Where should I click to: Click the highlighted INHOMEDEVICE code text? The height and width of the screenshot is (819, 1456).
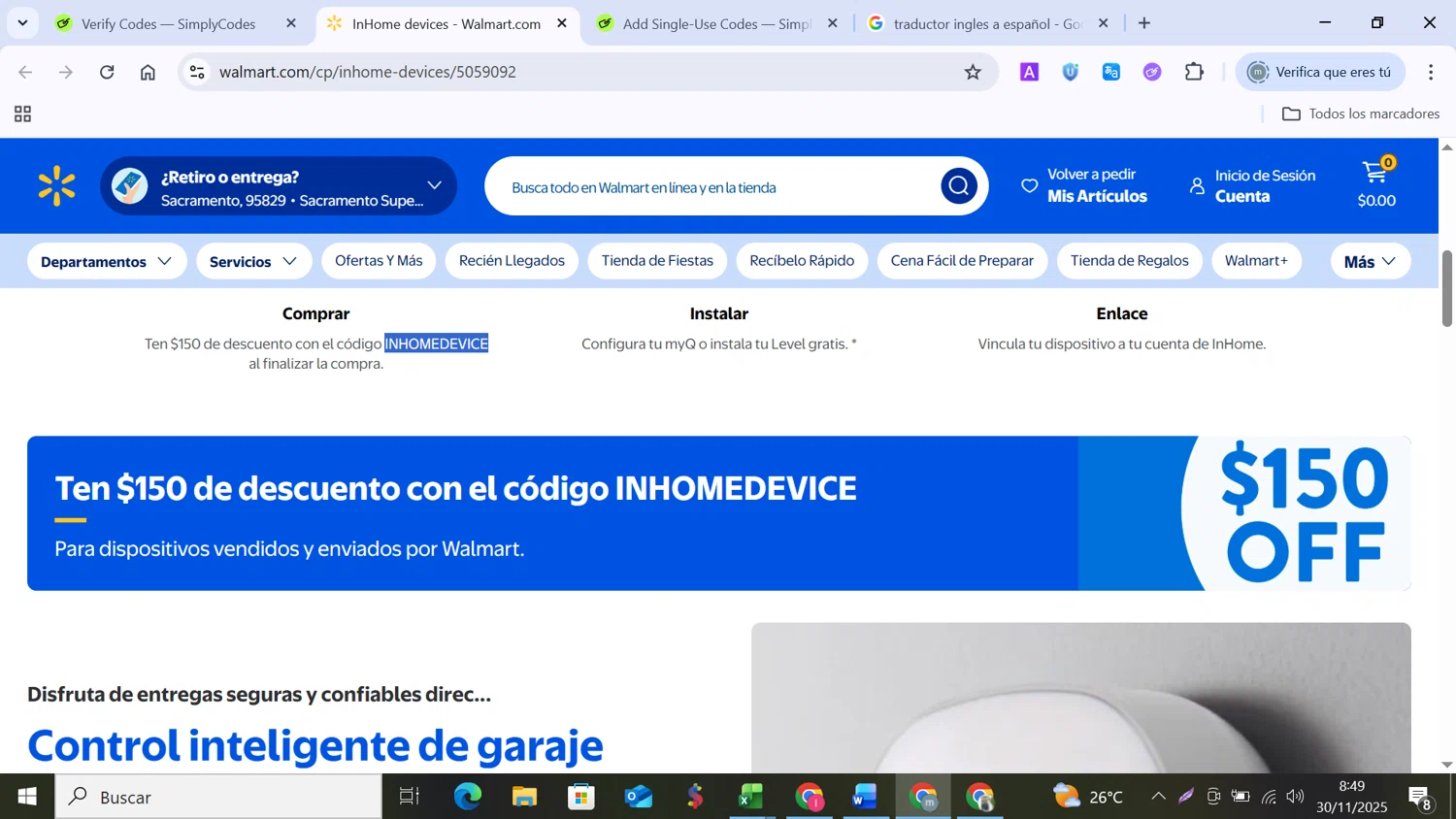(x=437, y=344)
